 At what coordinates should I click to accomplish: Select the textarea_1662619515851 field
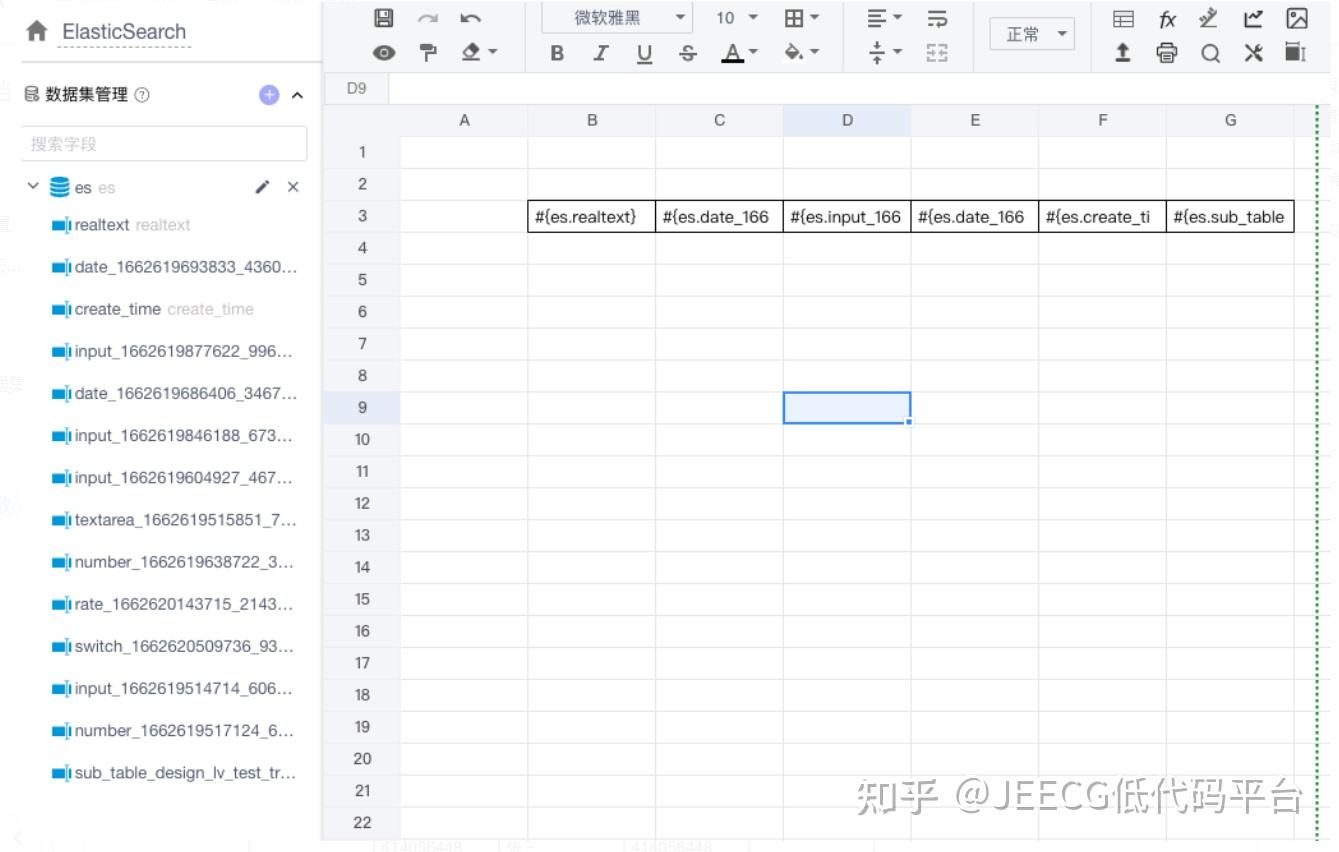coord(174,520)
